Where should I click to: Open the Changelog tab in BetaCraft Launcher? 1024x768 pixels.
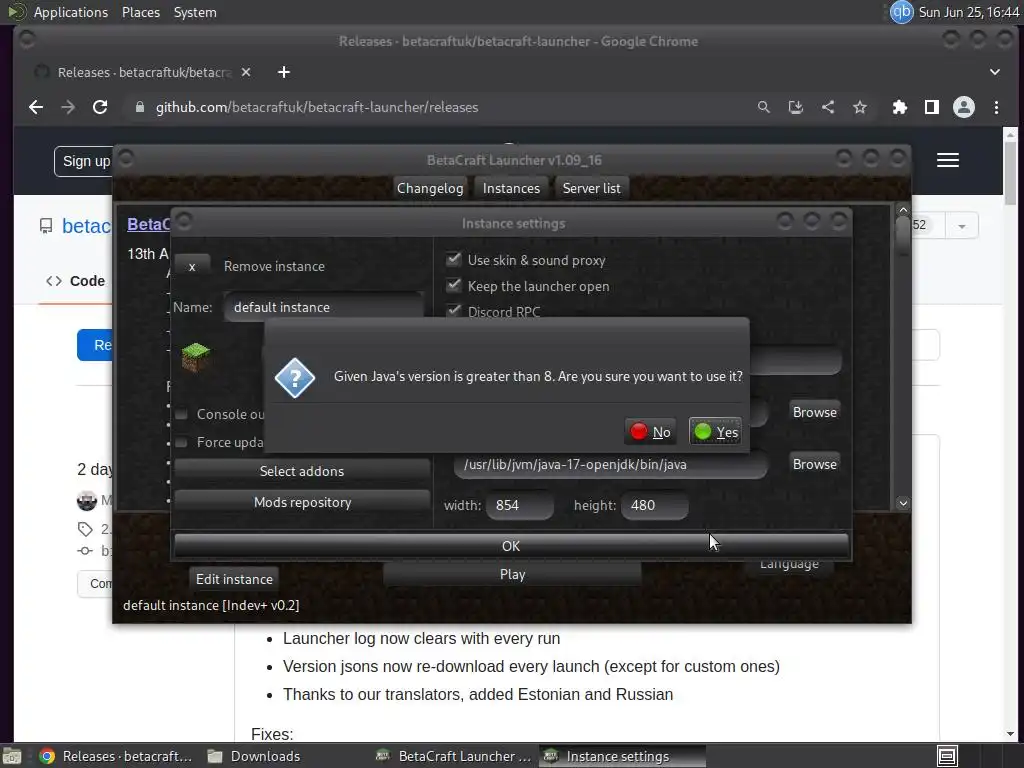(x=430, y=188)
